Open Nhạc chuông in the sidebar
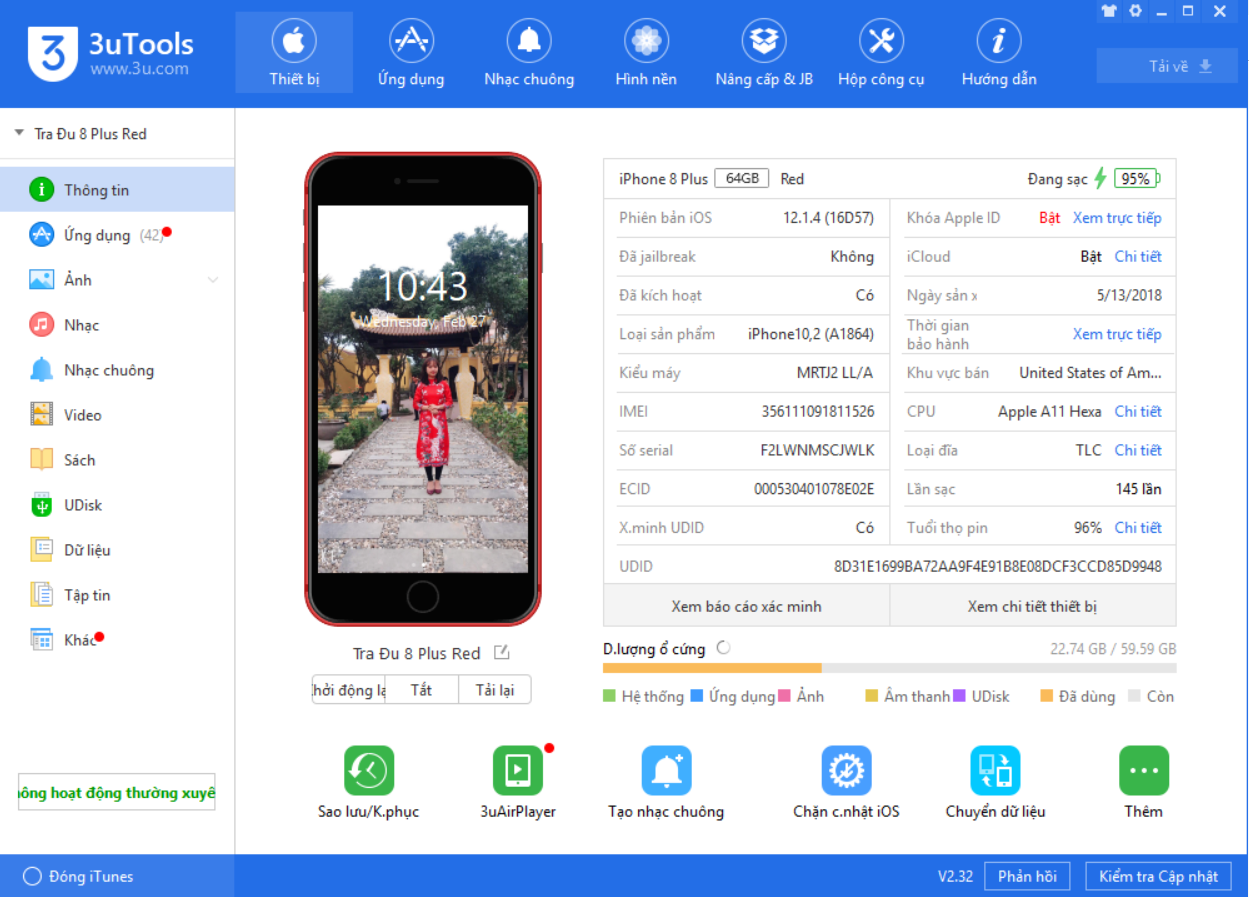 pos(117,370)
